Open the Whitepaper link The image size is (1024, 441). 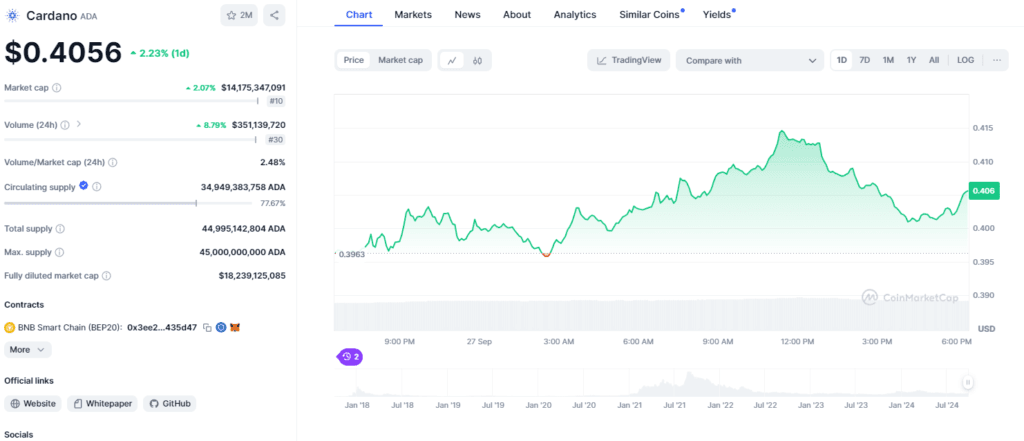[103, 404]
